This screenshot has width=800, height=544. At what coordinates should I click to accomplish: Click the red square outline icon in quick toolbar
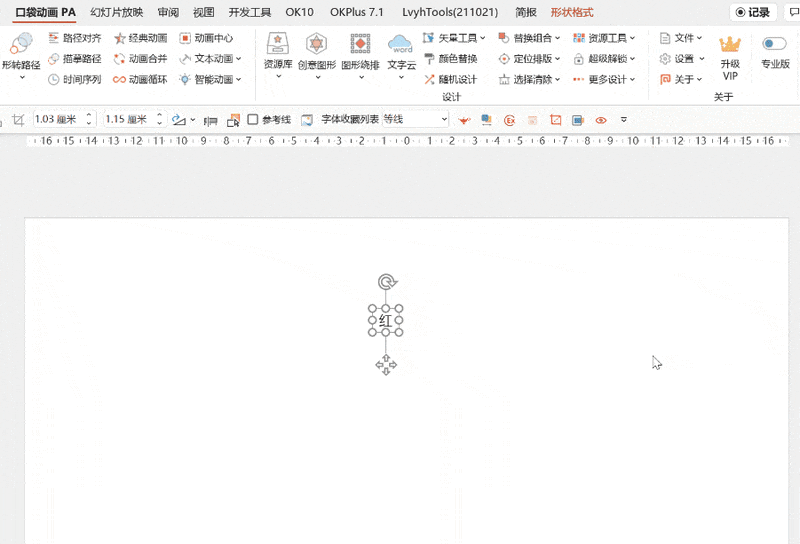pyautogui.click(x=555, y=120)
